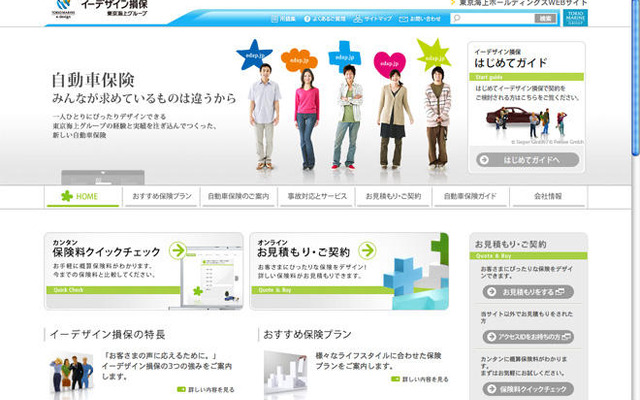Focus the header search input field

pos(492,18)
